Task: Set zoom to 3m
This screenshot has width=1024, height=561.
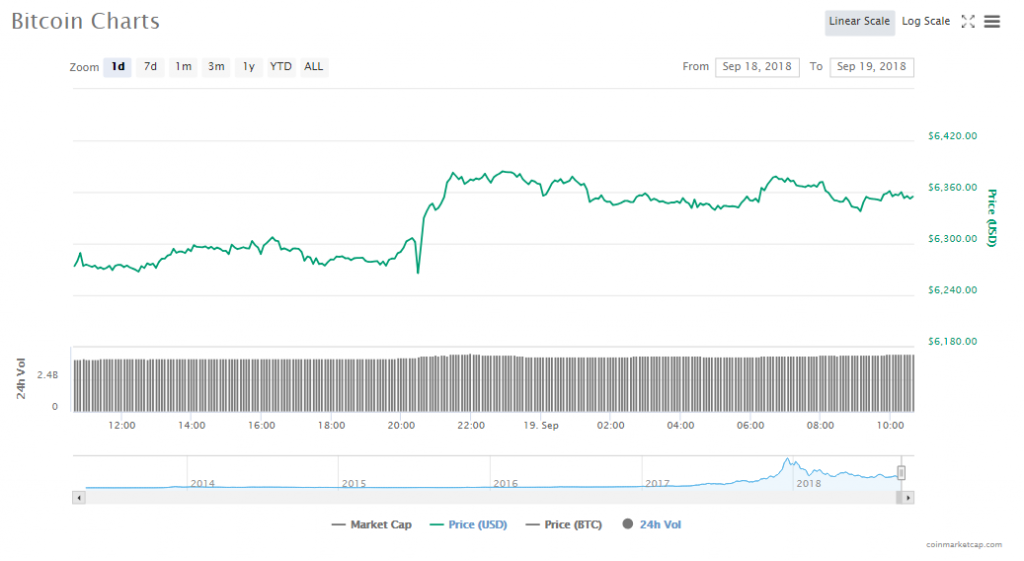Action: 216,67
